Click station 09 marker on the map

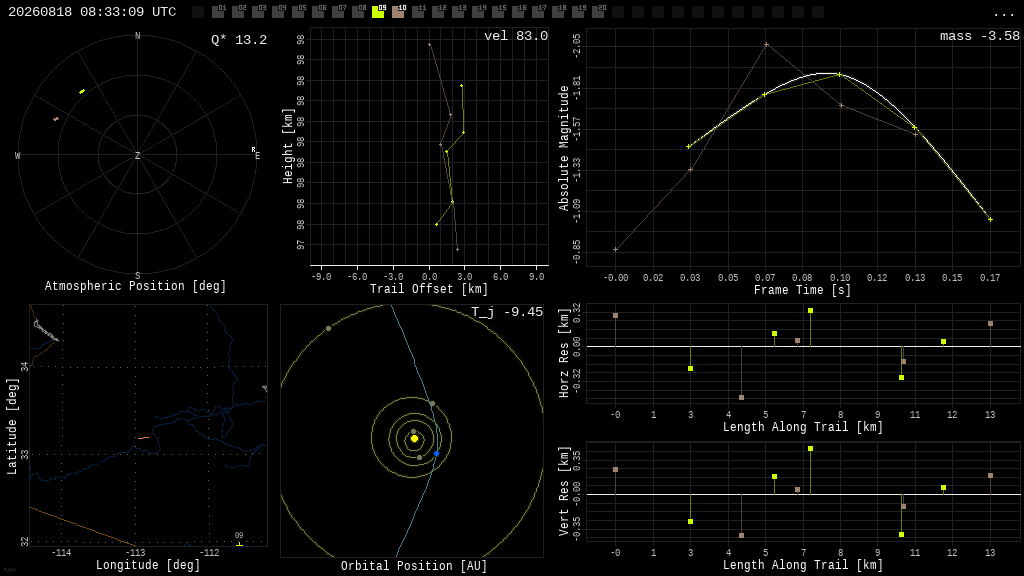tap(239, 543)
